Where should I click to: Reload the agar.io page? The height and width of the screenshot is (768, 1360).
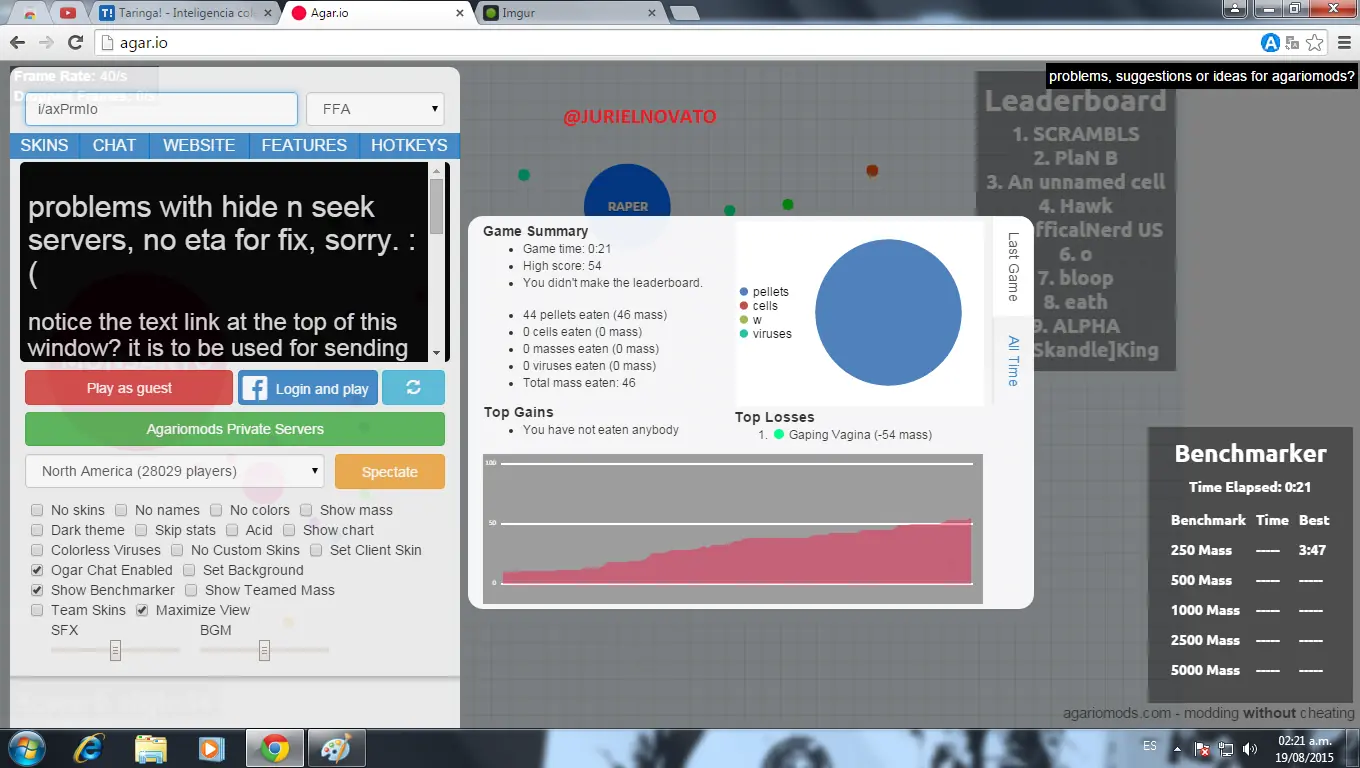(75, 42)
